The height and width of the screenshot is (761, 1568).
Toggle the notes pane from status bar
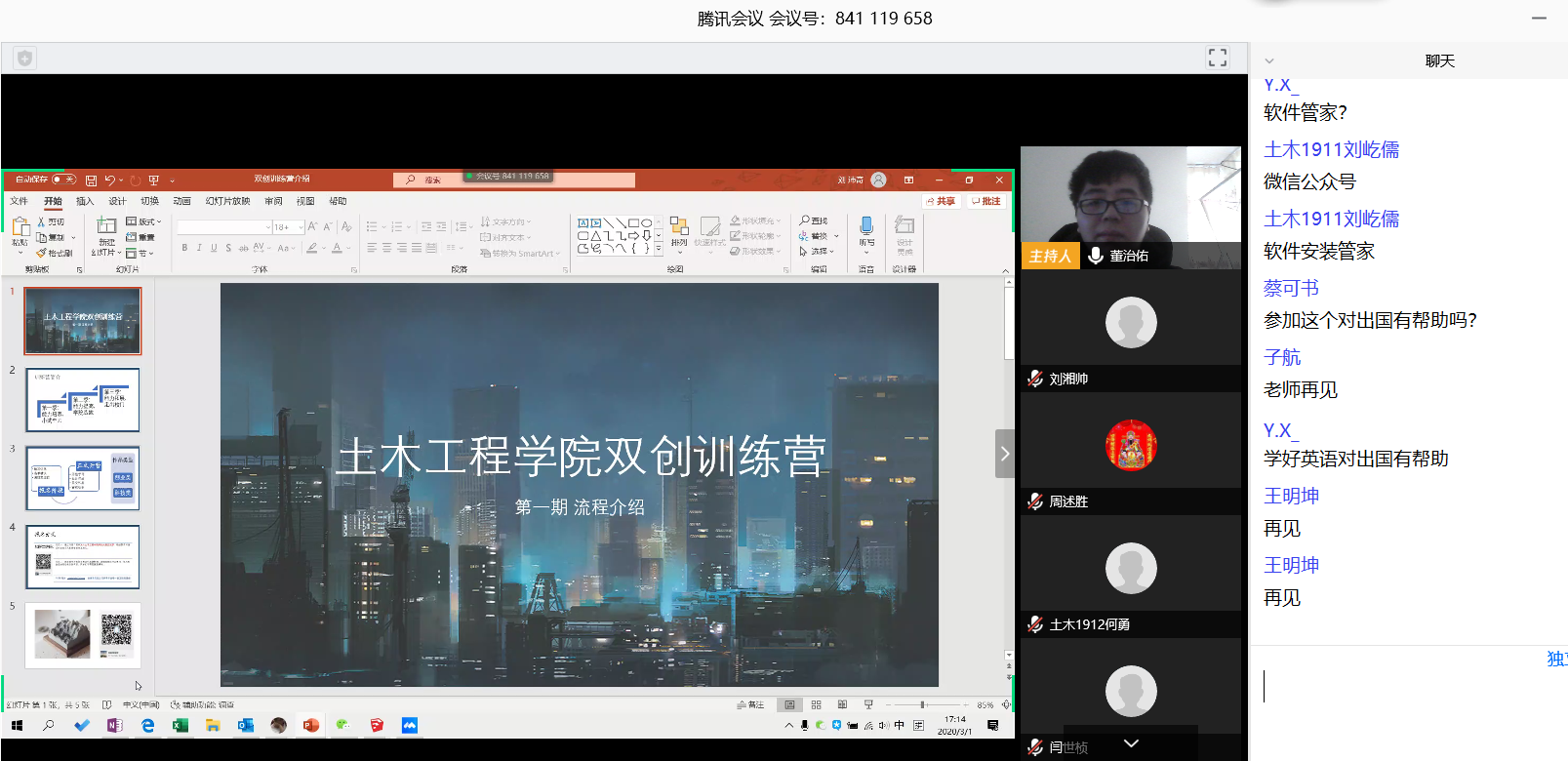point(750,704)
